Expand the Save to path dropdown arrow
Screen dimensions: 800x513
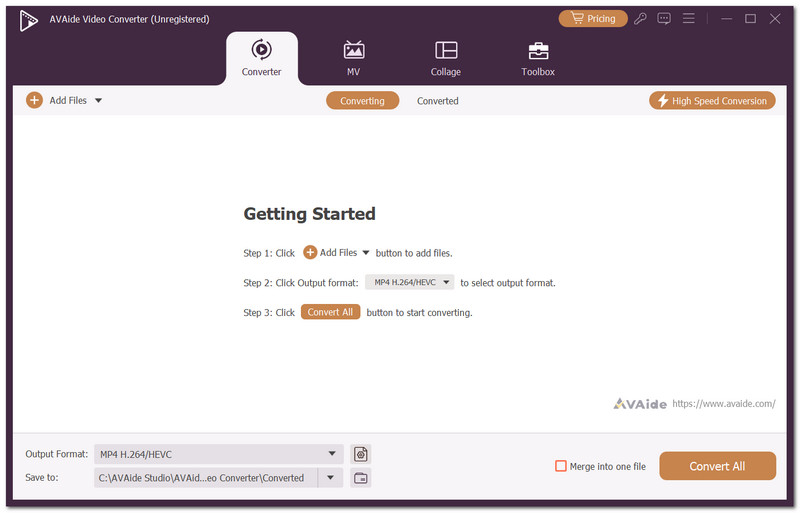click(x=330, y=478)
